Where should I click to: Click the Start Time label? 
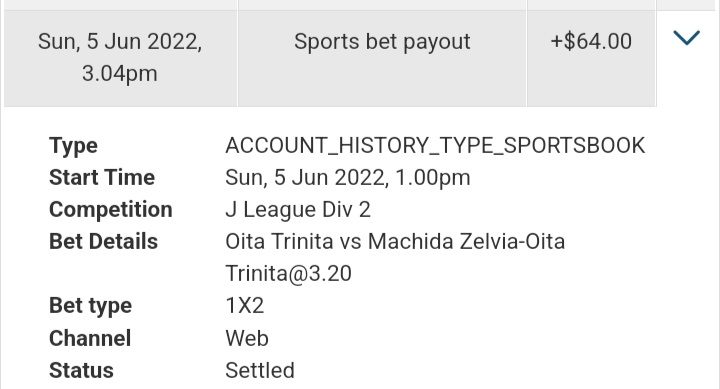pyautogui.click(x=102, y=177)
